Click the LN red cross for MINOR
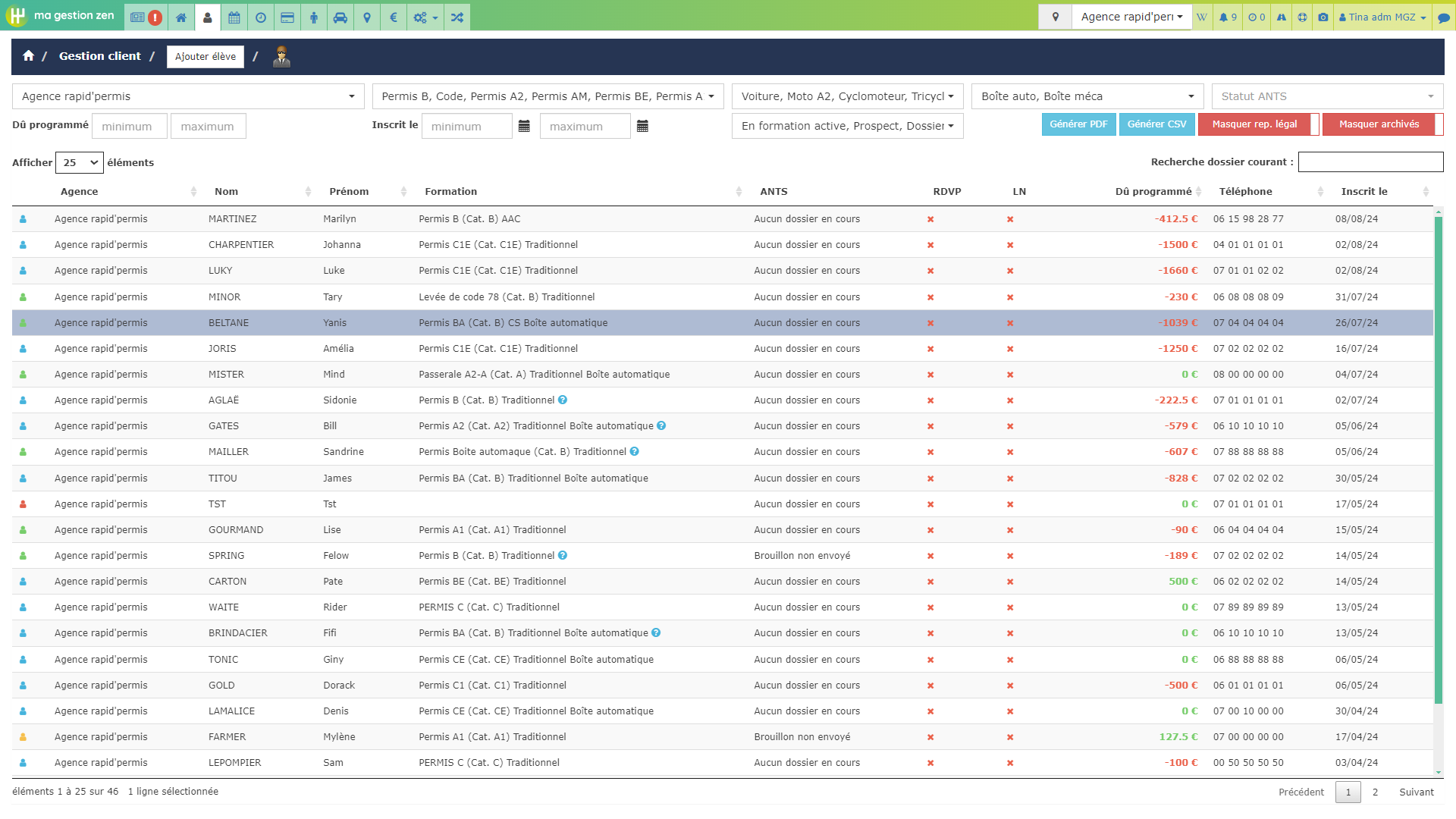The width and height of the screenshot is (1456, 819). tap(1010, 297)
